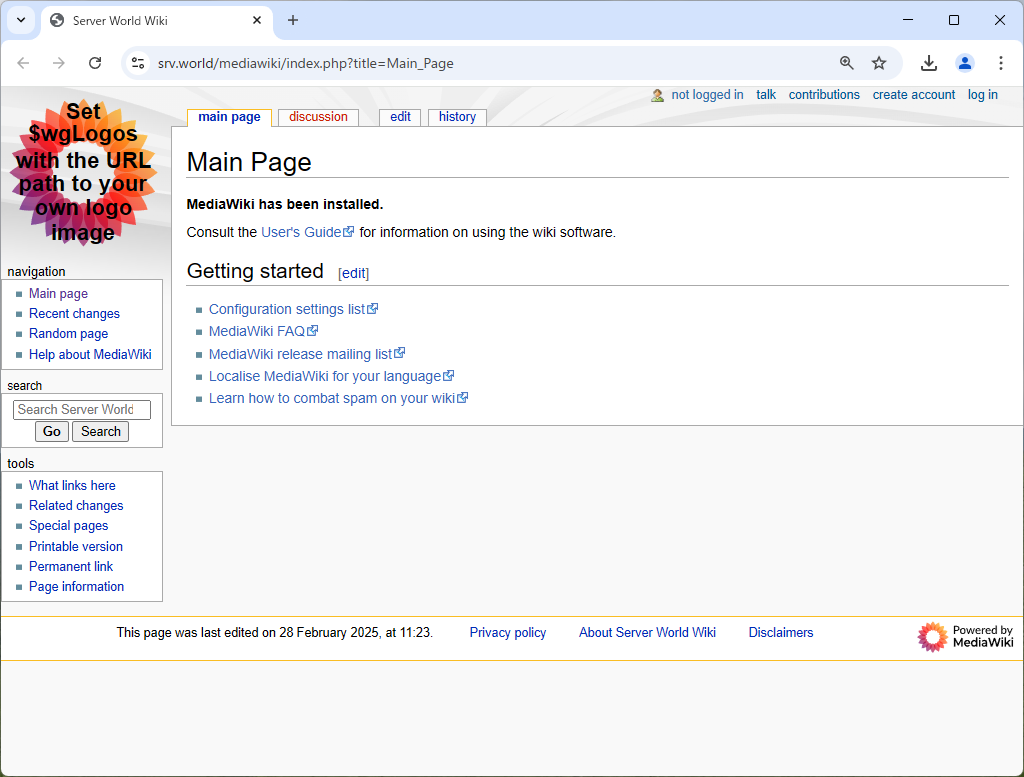
Task: Open the User's Guide link
Action: click(307, 232)
